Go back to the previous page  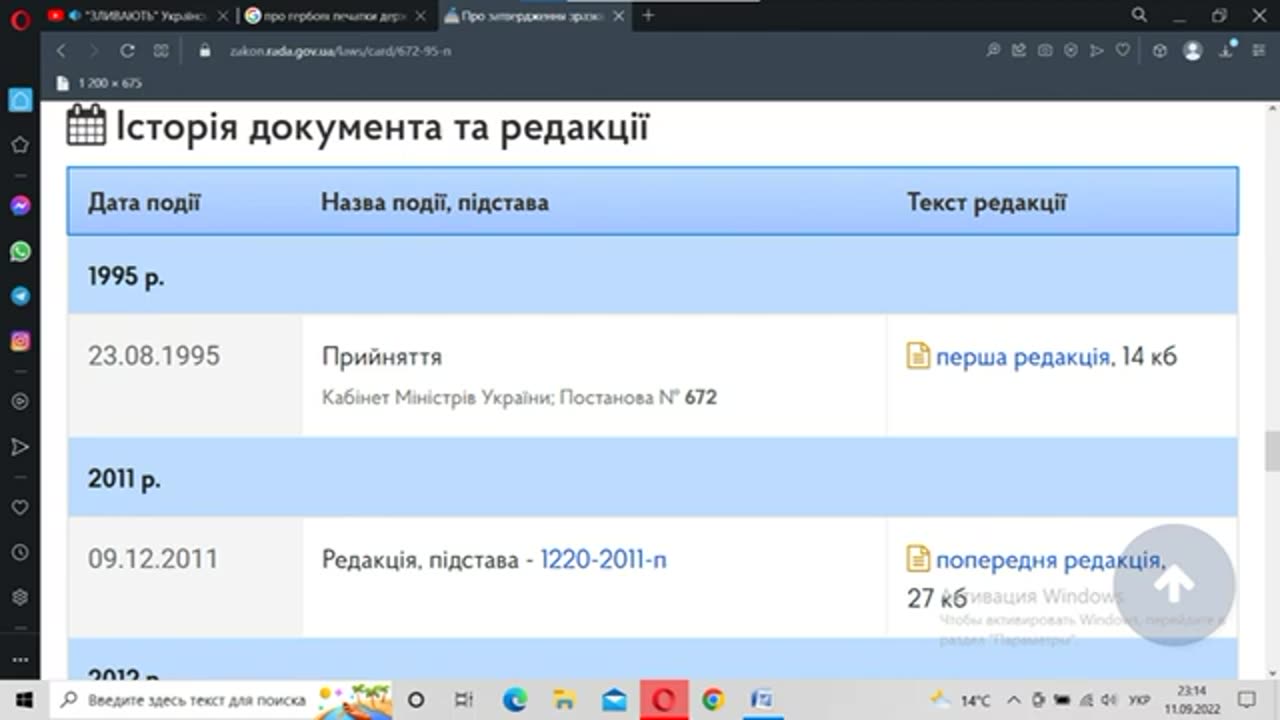62,50
